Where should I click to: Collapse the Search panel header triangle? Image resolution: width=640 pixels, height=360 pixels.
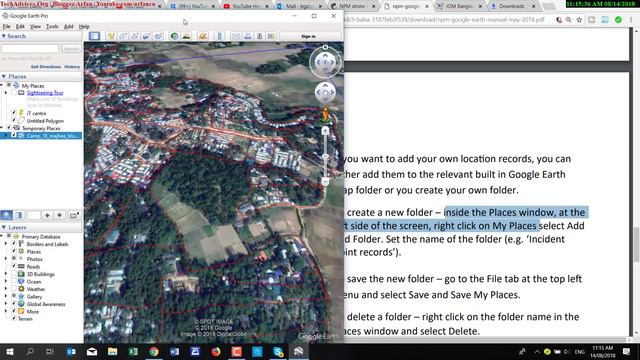pos(4,36)
